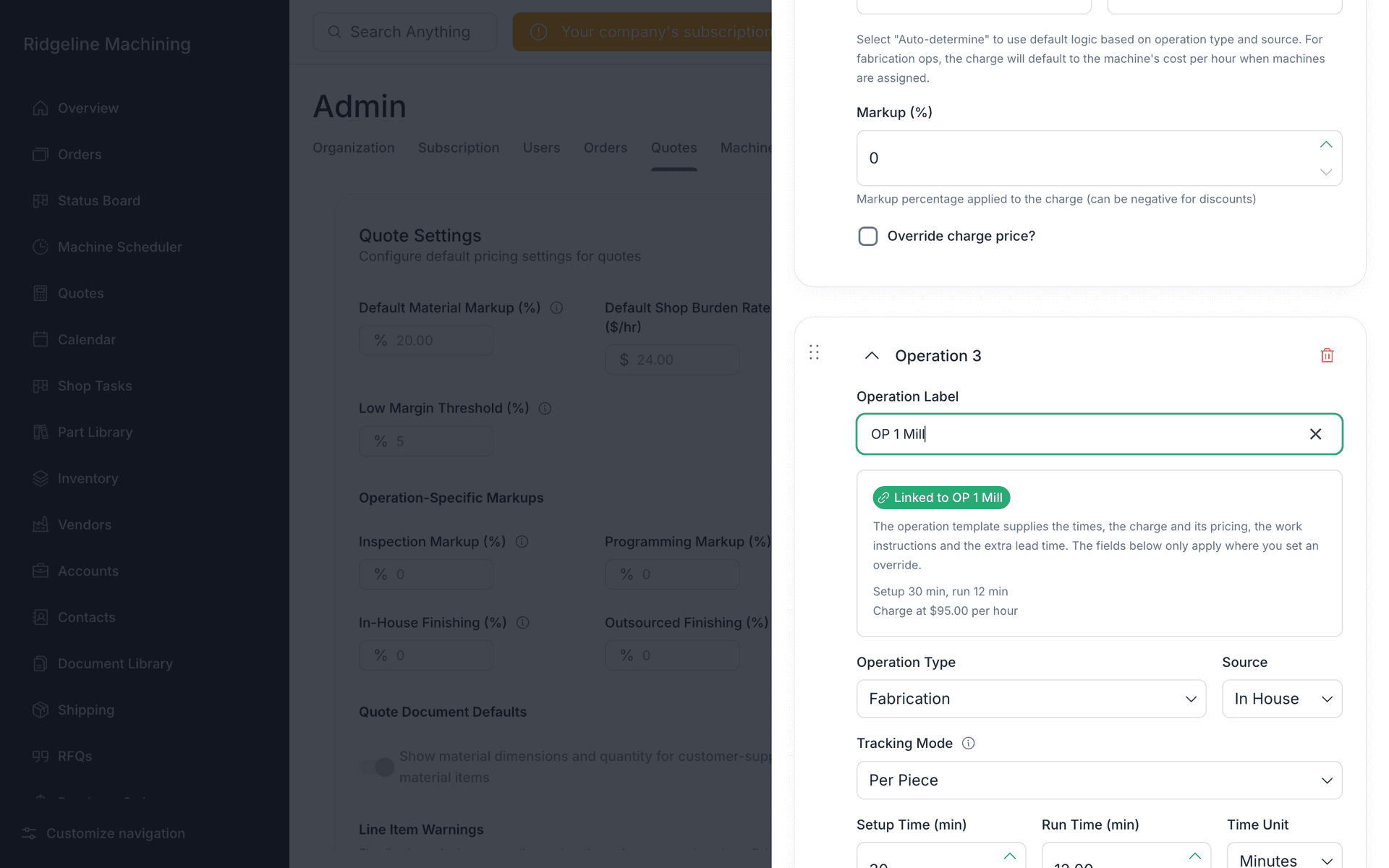Screen dimensions: 1389x868
Task: Open Tracking Mode info icon
Action: (968, 743)
